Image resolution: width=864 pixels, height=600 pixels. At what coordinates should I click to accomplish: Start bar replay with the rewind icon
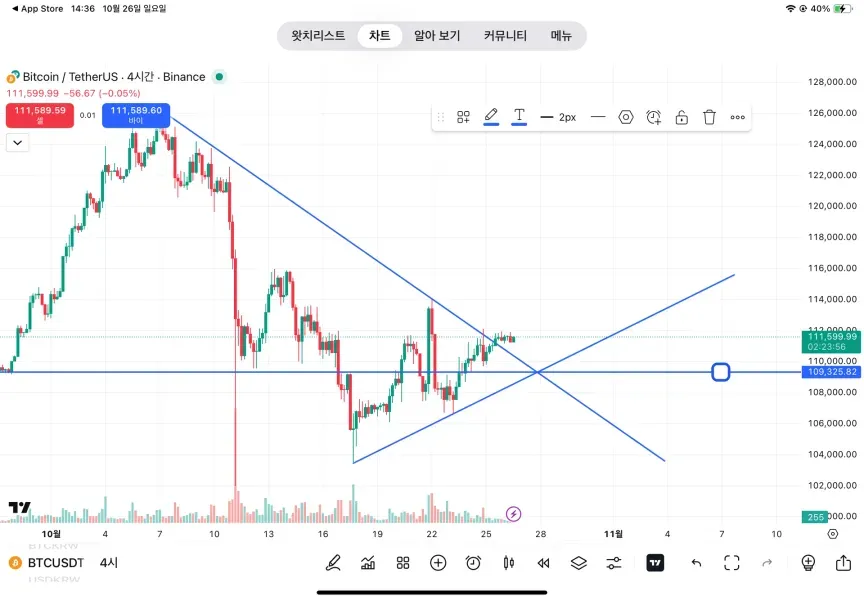(543, 563)
